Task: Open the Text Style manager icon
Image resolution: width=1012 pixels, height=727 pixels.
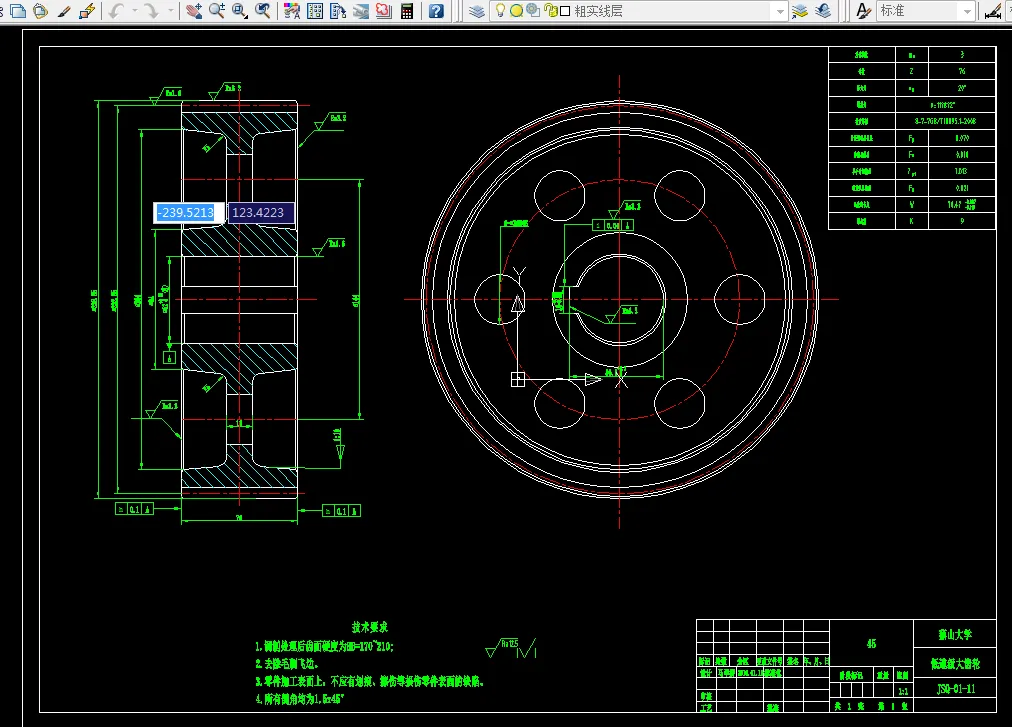Action: pyautogui.click(x=863, y=11)
